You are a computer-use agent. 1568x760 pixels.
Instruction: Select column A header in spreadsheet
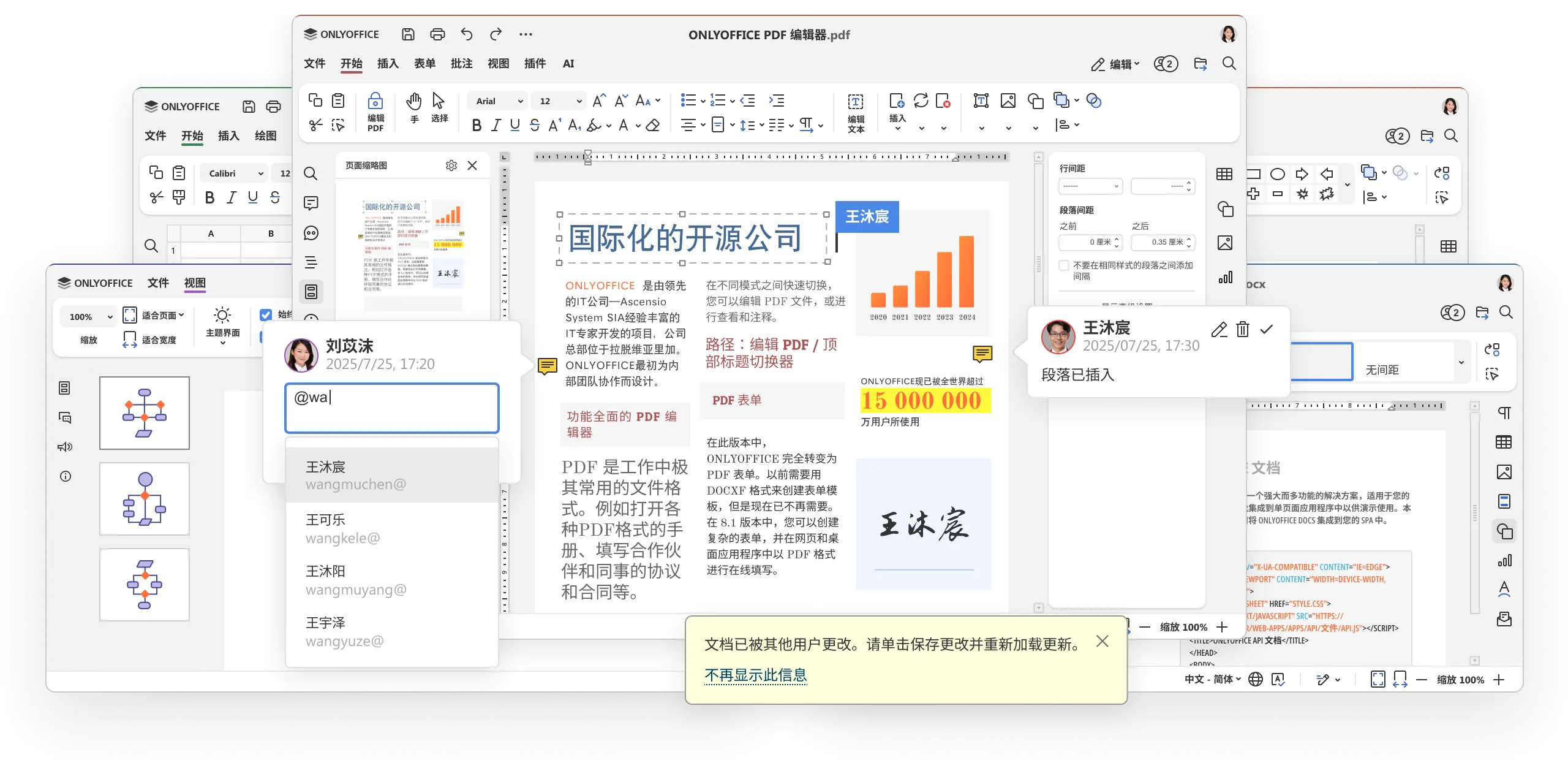211,234
